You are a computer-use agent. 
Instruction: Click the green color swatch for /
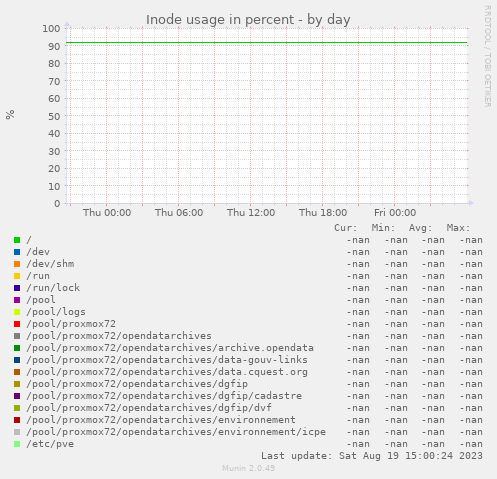[17, 240]
